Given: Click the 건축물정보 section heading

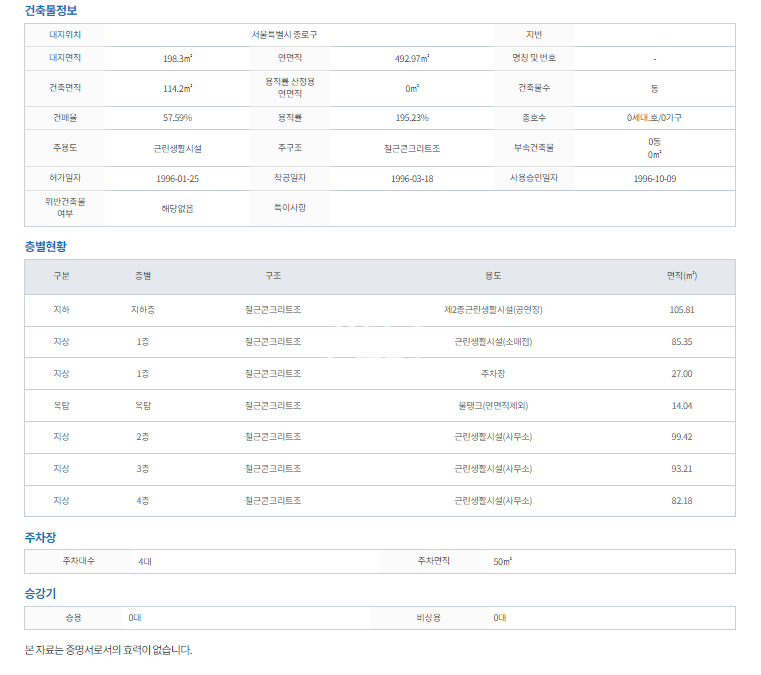Looking at the screenshot, I should pos(50,11).
